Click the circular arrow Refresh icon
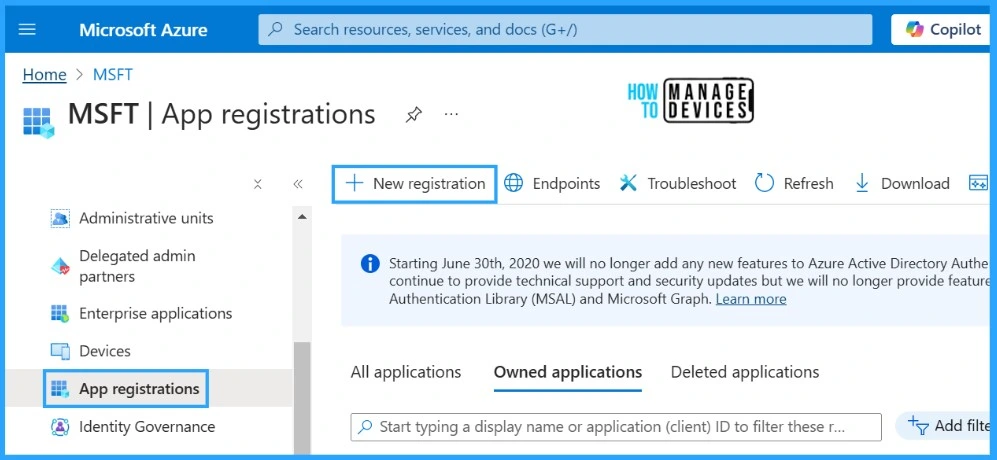 click(764, 183)
